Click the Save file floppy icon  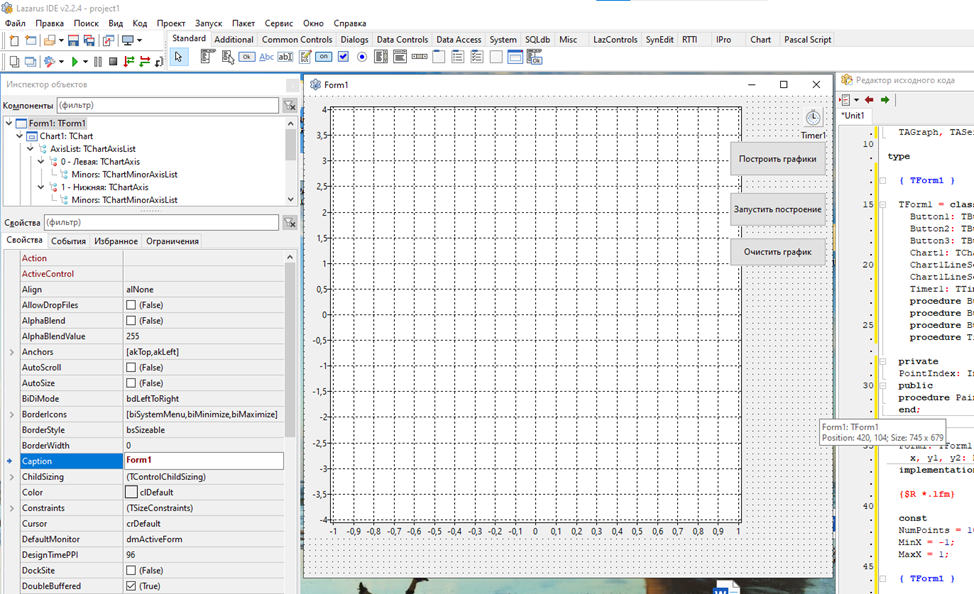click(x=74, y=40)
